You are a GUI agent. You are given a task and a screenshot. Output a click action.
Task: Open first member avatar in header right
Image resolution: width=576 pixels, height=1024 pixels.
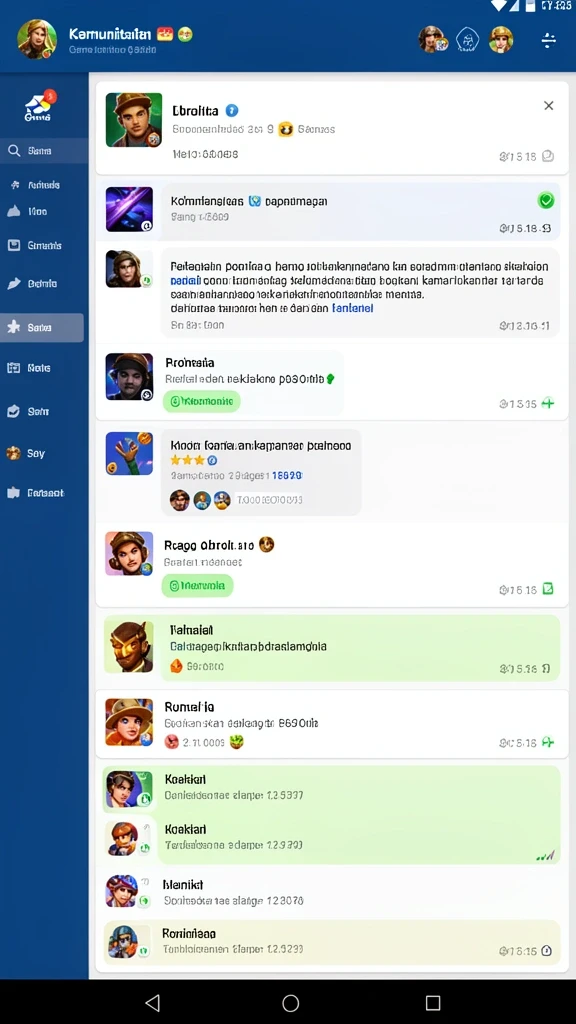(x=432, y=40)
